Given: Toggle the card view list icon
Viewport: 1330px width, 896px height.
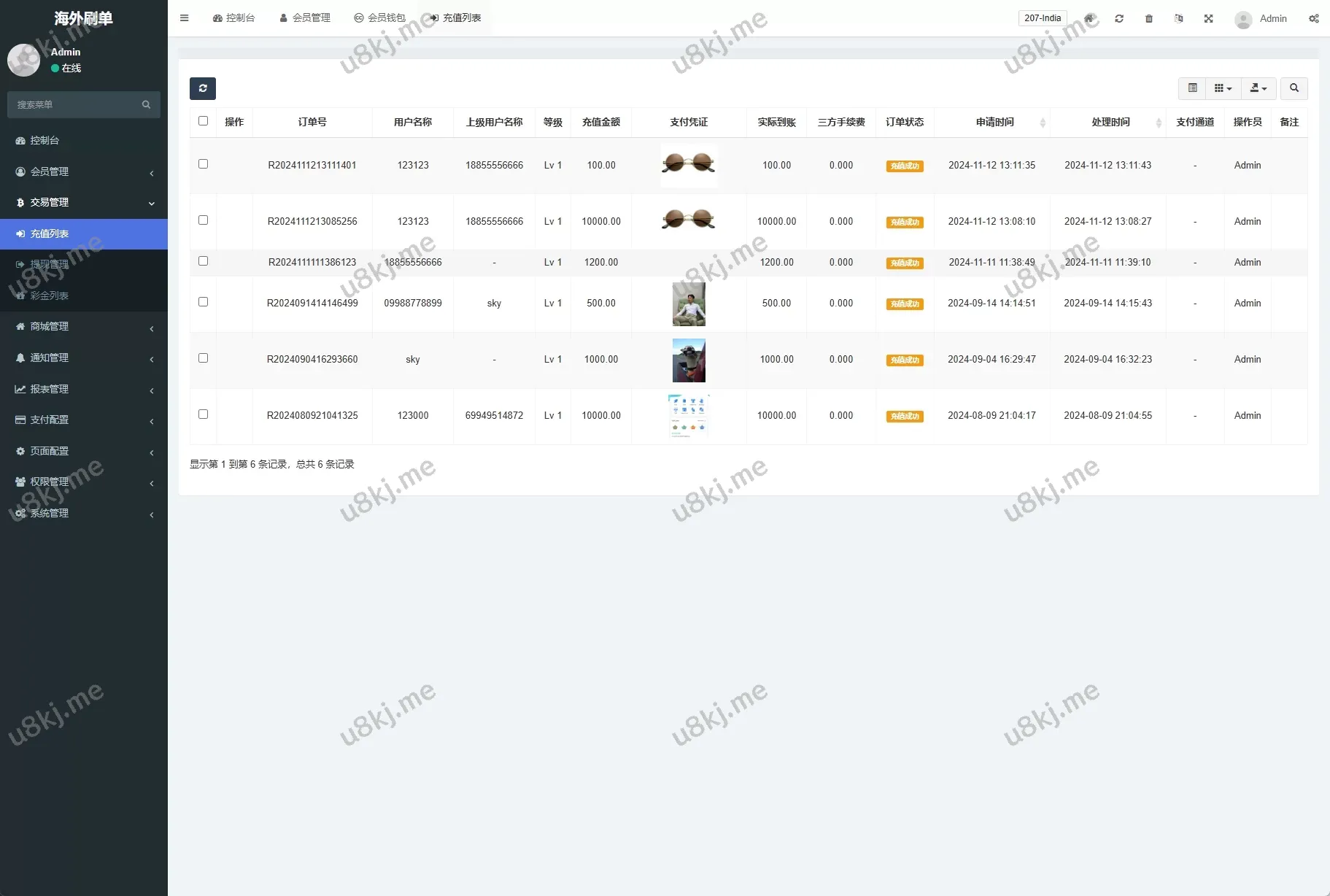Looking at the screenshot, I should pyautogui.click(x=1192, y=88).
